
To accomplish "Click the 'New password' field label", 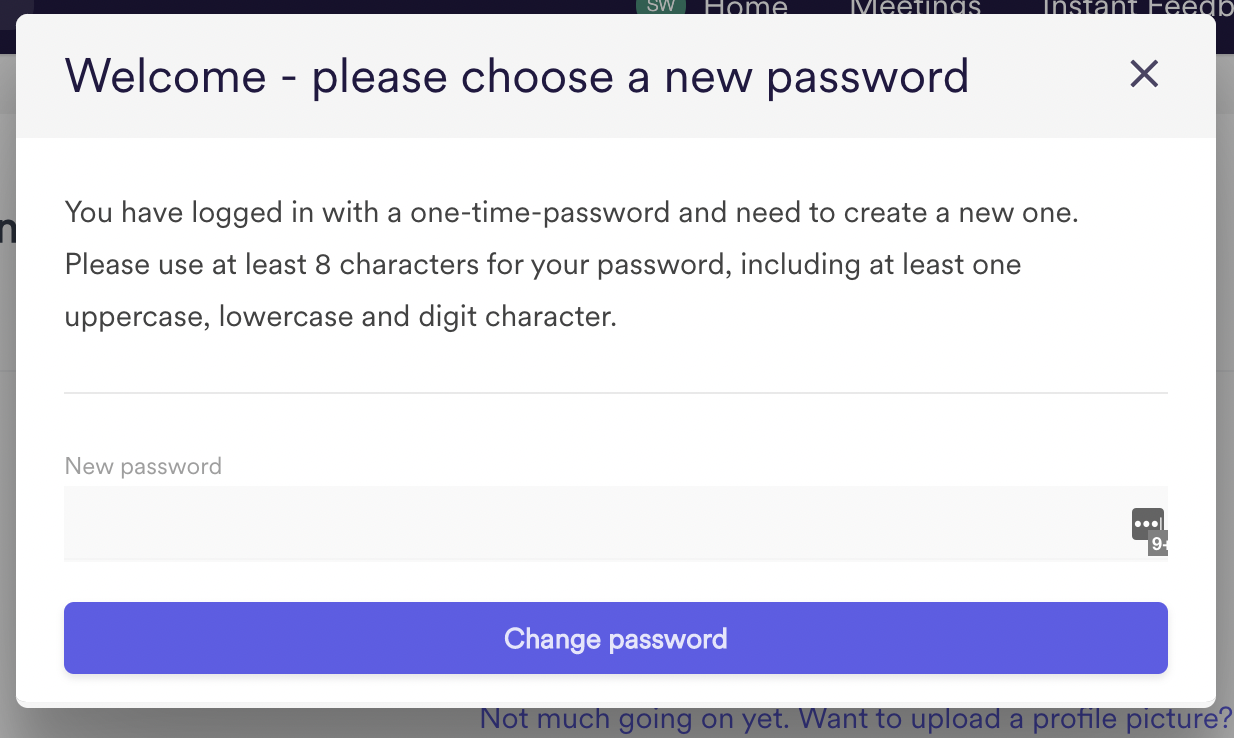I will [143, 466].
